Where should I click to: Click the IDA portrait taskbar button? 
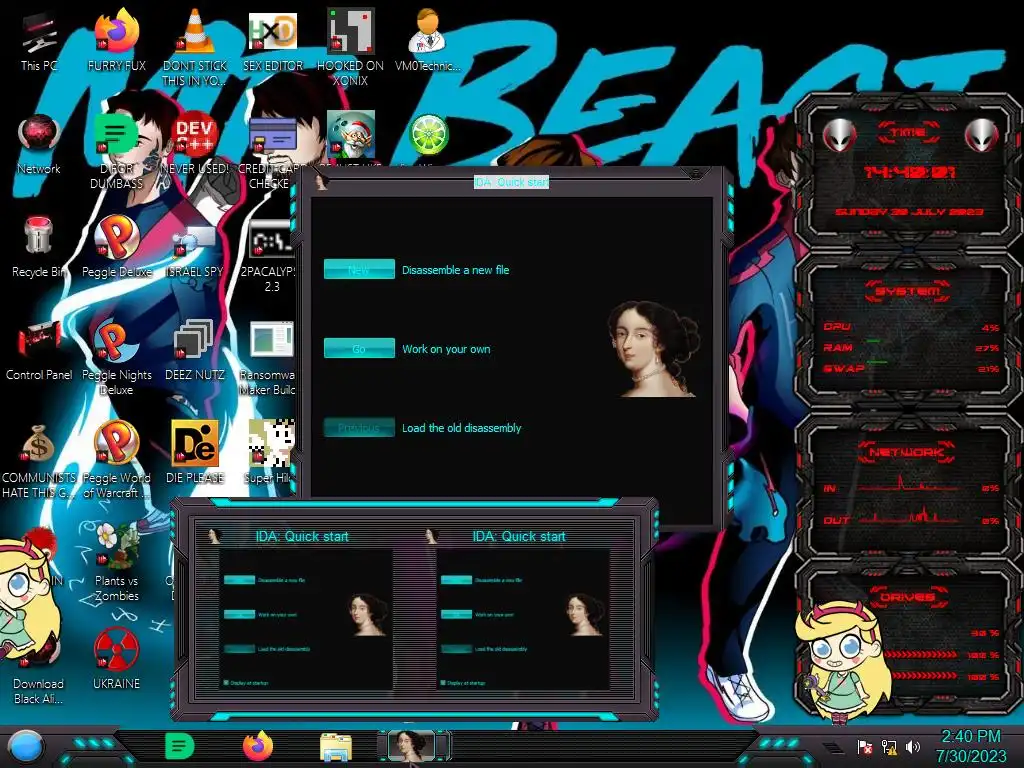tap(411, 746)
